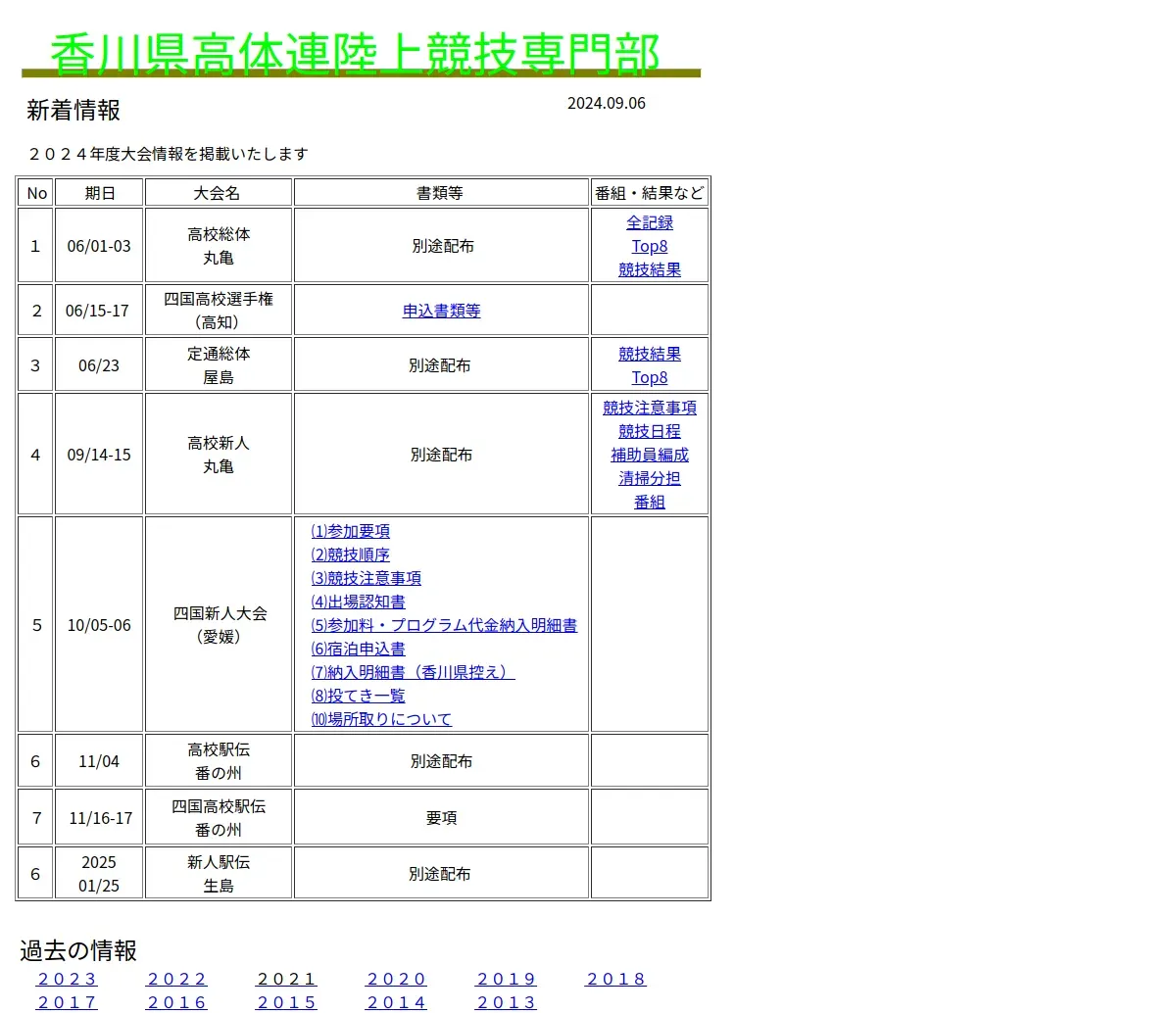The image size is (1176, 1013).
Task: Click the date cell 06/01-03
Action: coord(99,246)
